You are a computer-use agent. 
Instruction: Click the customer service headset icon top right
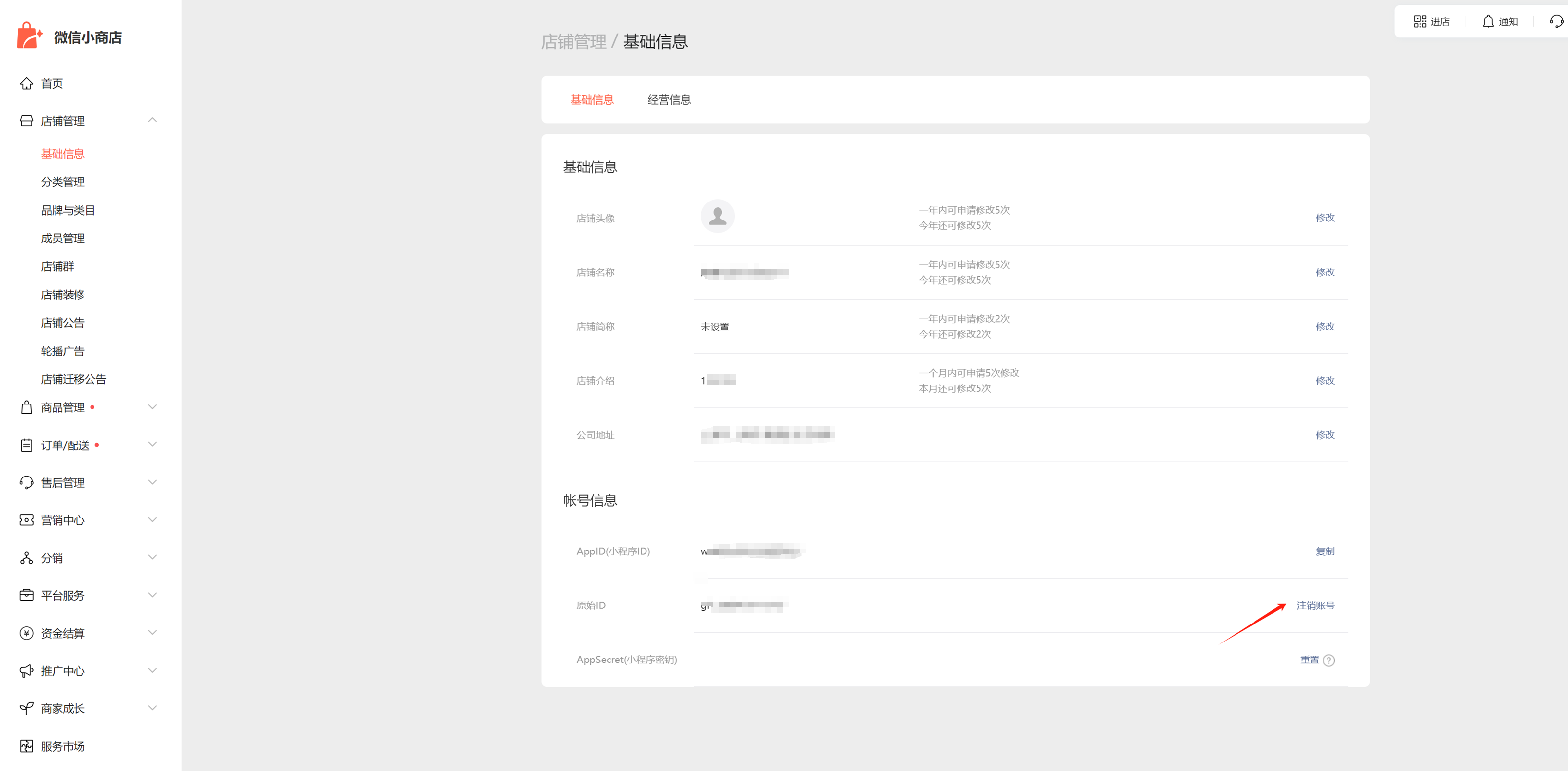1556,22
